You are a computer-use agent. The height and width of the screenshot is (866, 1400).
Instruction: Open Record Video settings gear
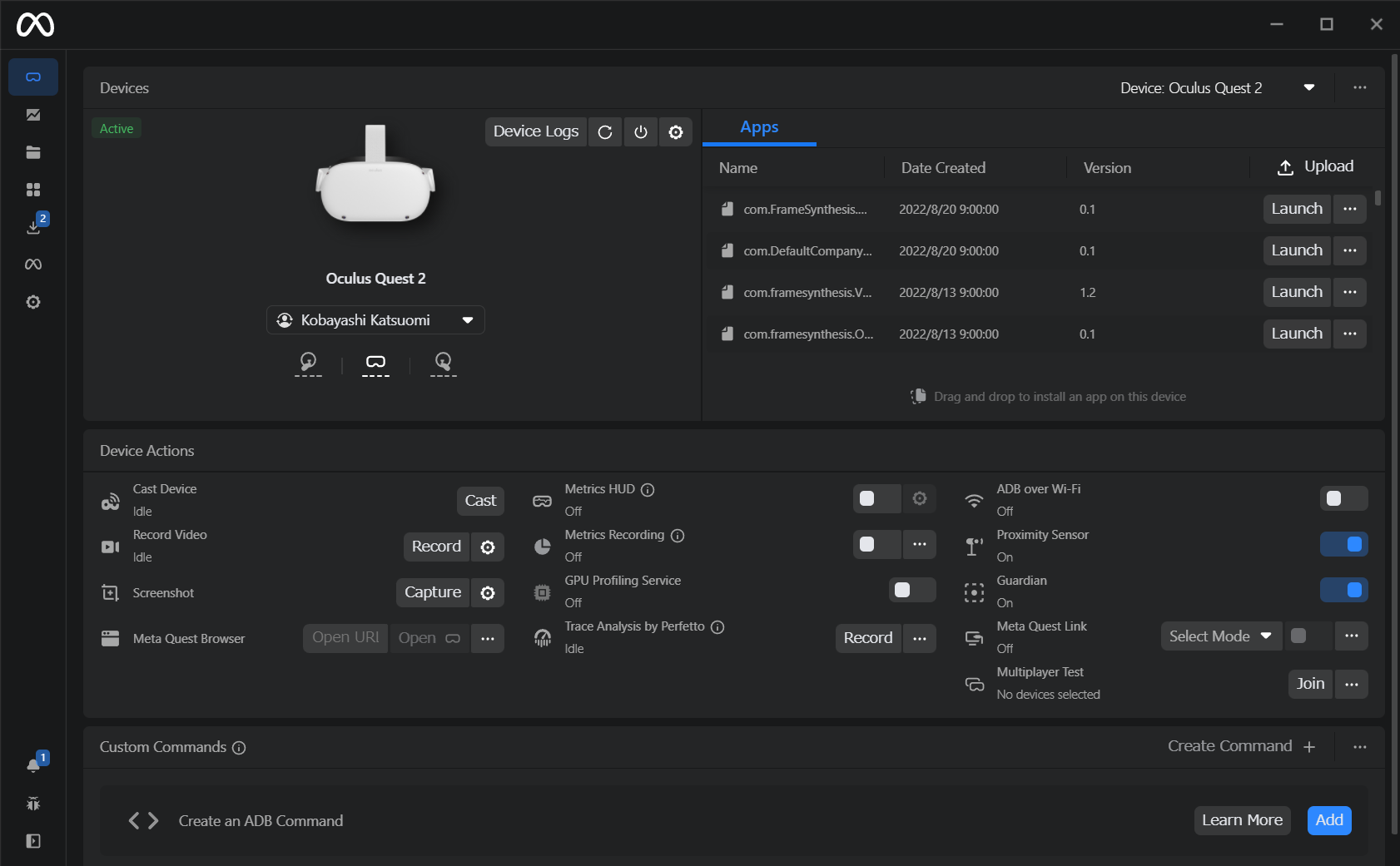[488, 547]
